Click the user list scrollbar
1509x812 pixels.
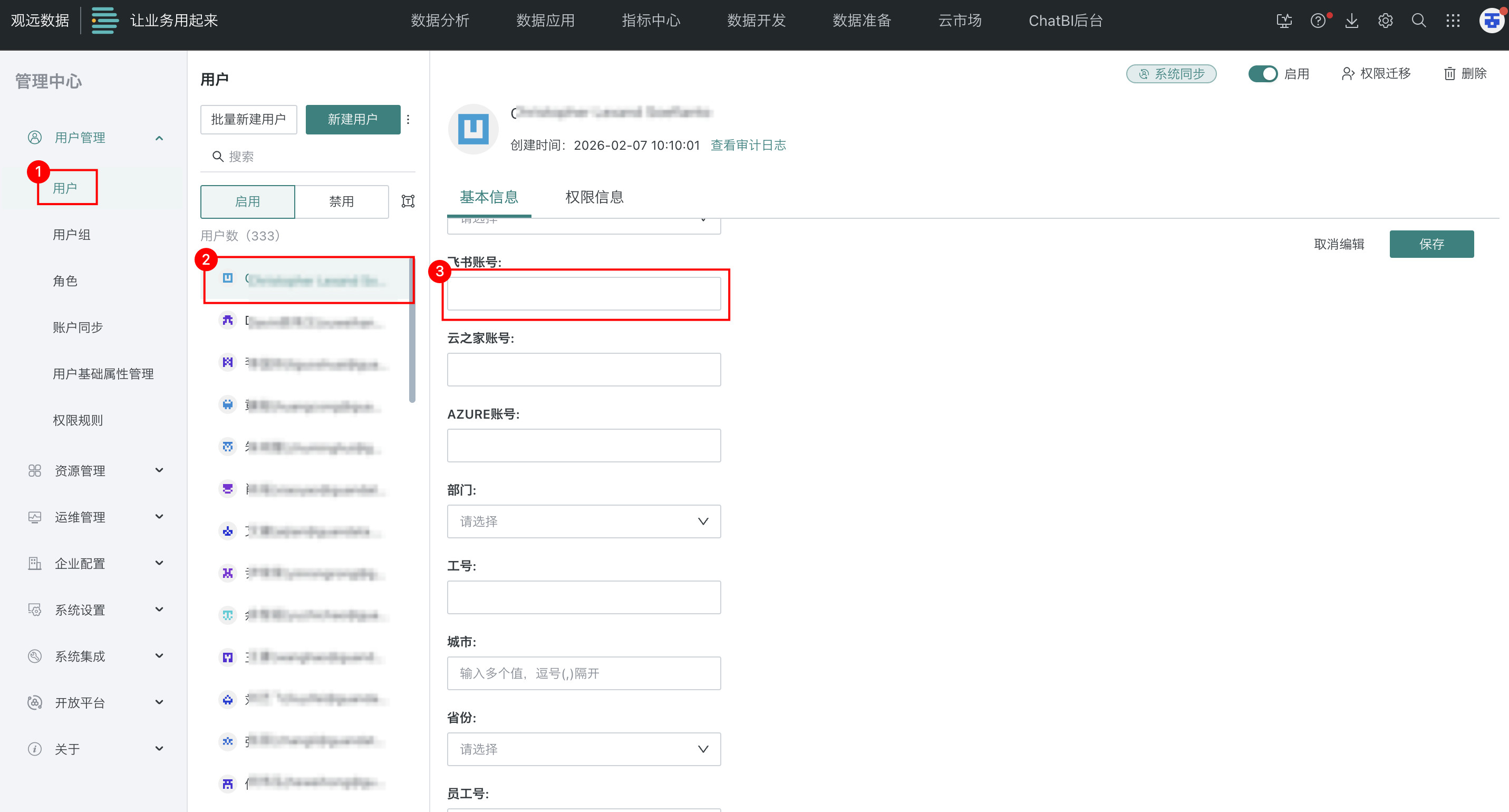412,352
